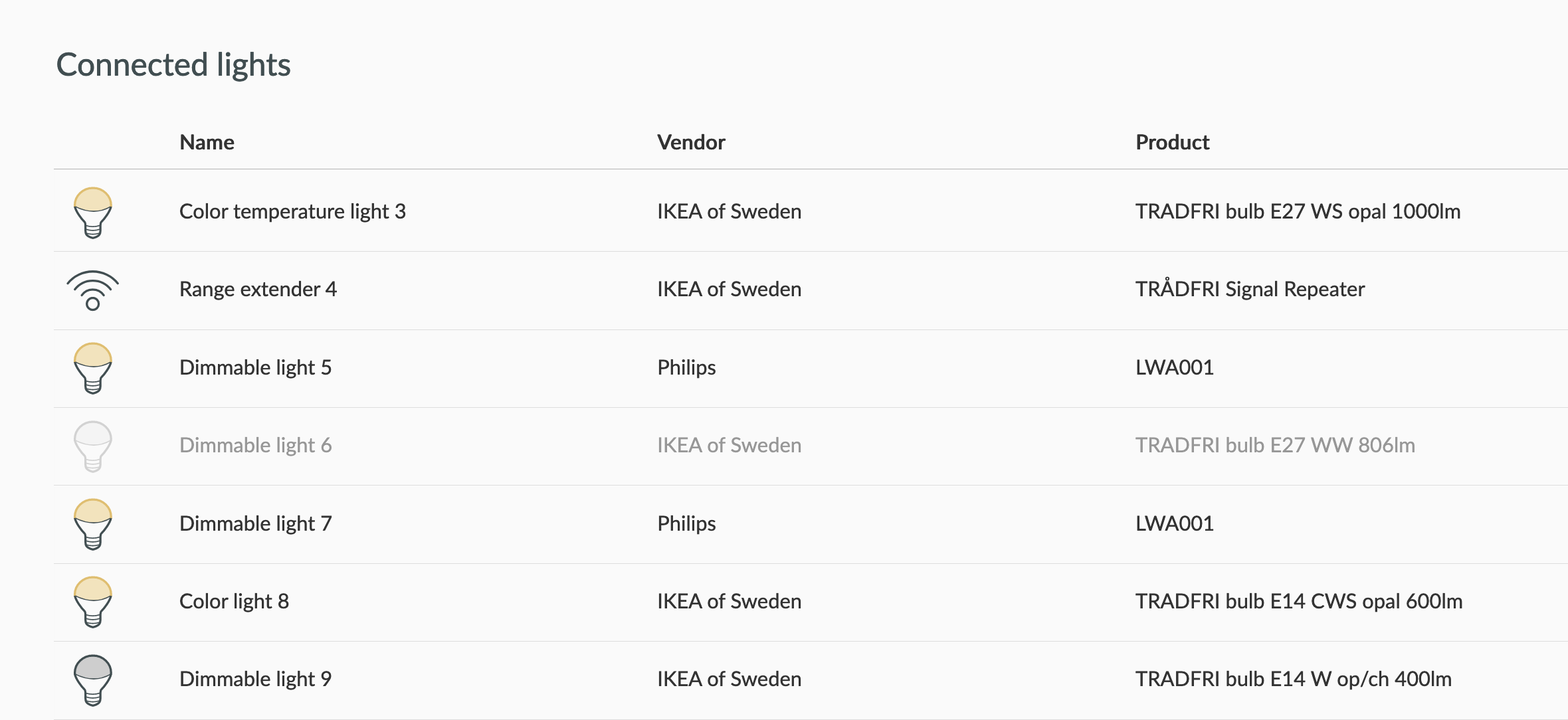Open the Dimmable light 7 entry
1568x720 pixels.
click(x=255, y=523)
